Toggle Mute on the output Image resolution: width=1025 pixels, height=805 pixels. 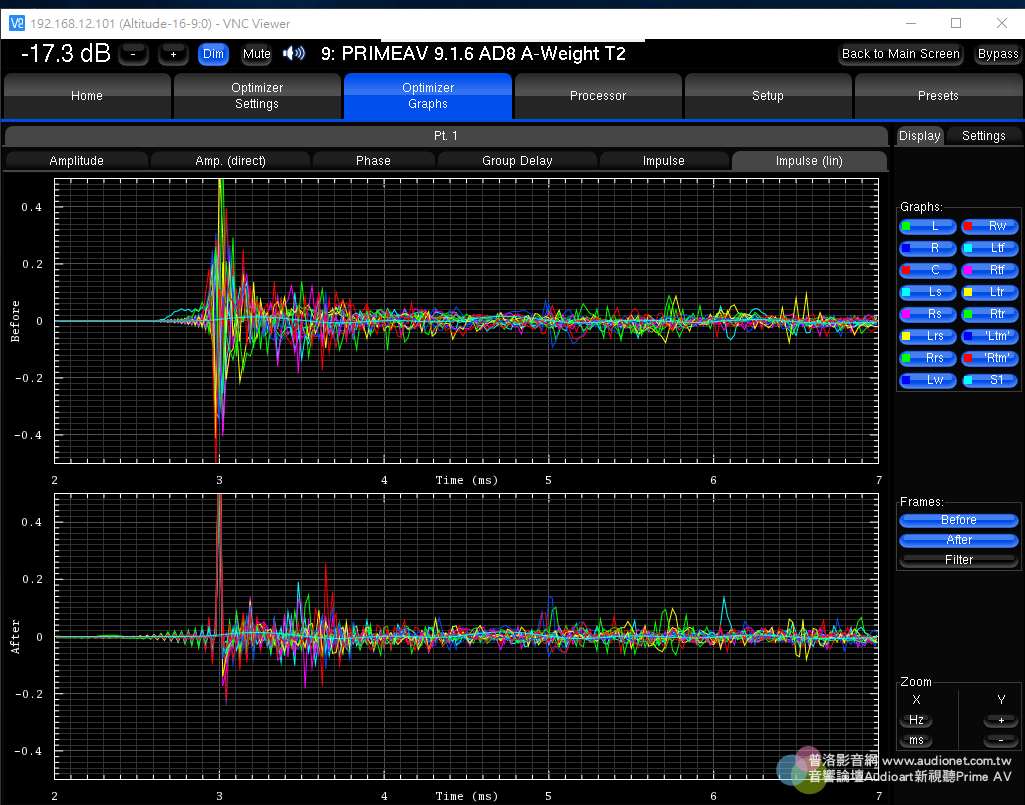point(256,54)
